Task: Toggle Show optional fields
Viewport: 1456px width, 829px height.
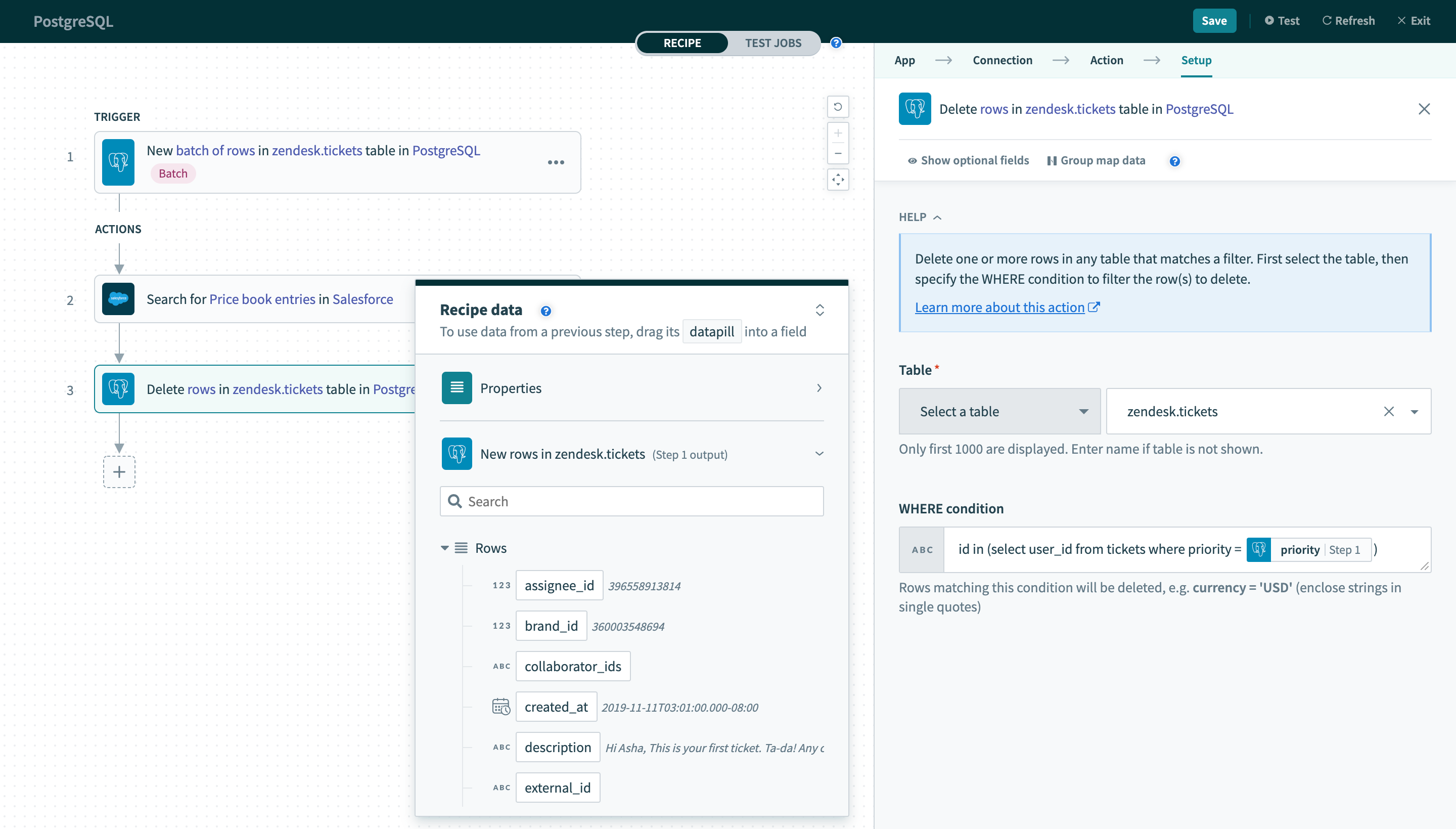Action: click(968, 160)
